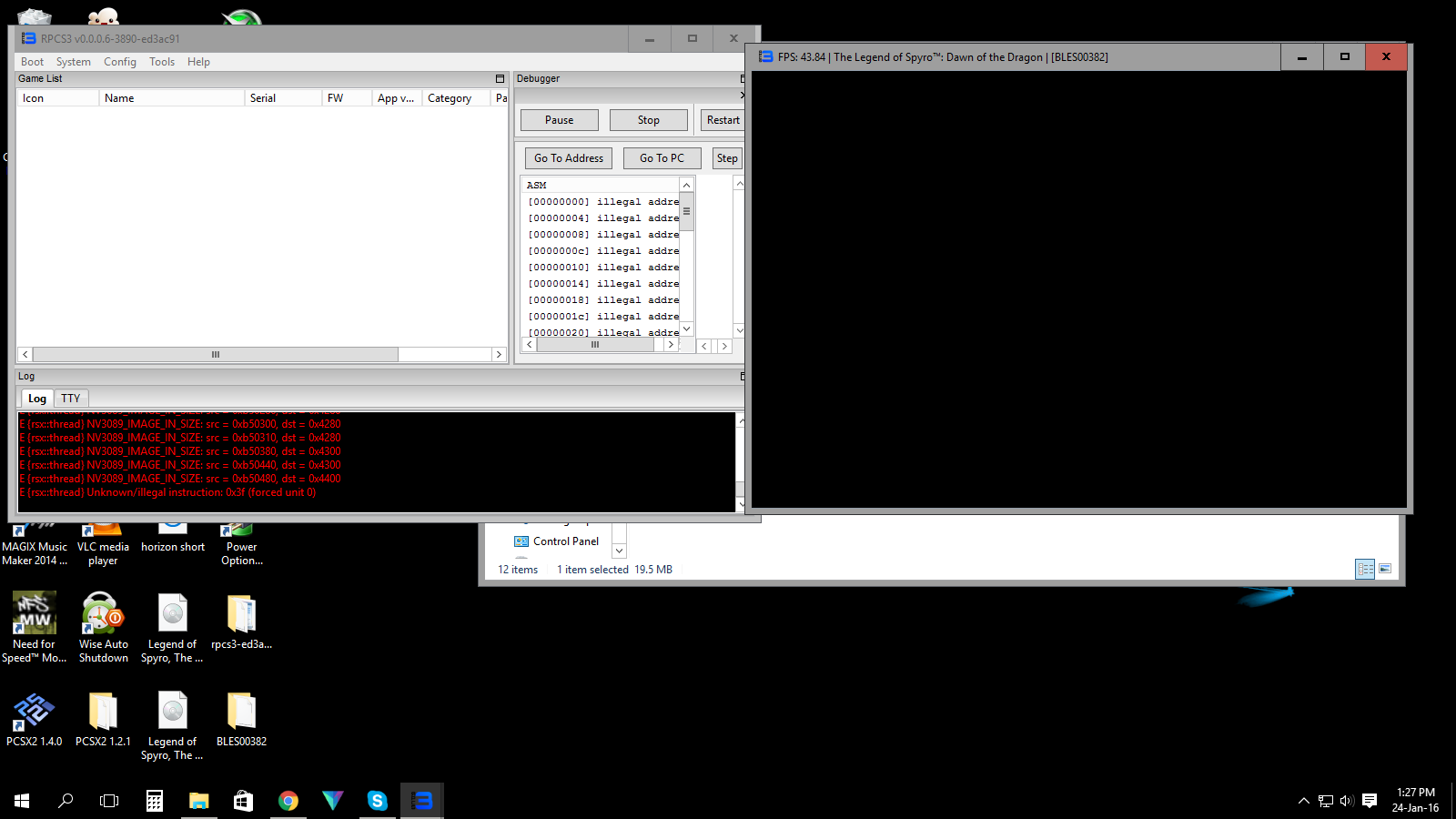Open taskbar search

(66, 801)
